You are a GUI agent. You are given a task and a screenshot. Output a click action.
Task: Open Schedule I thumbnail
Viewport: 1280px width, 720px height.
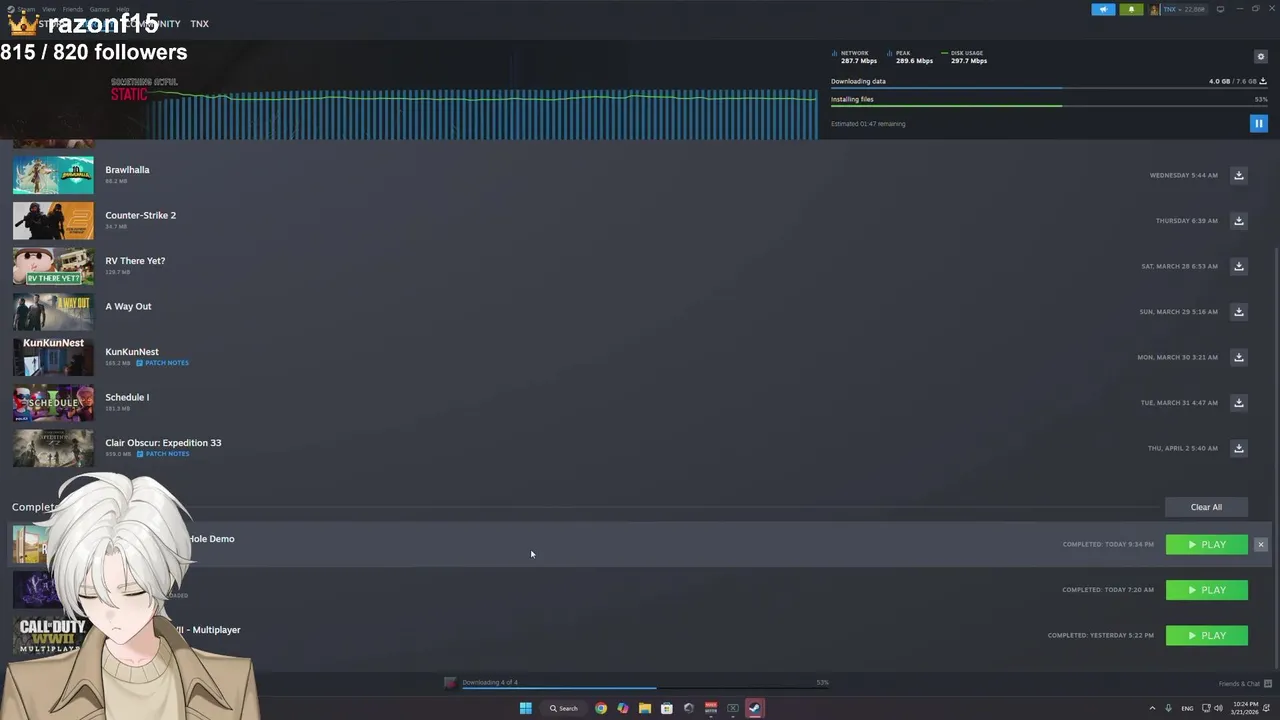[x=53, y=403]
